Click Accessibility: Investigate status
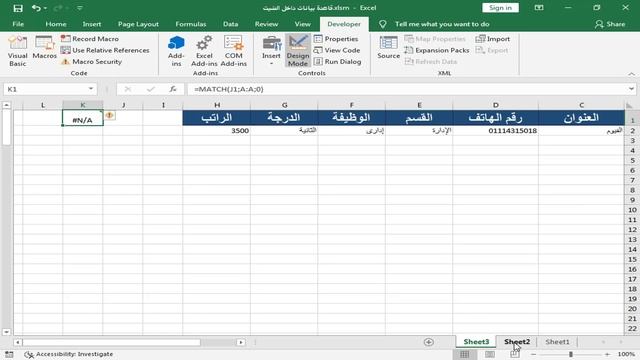The image size is (640, 360). click(x=69, y=354)
